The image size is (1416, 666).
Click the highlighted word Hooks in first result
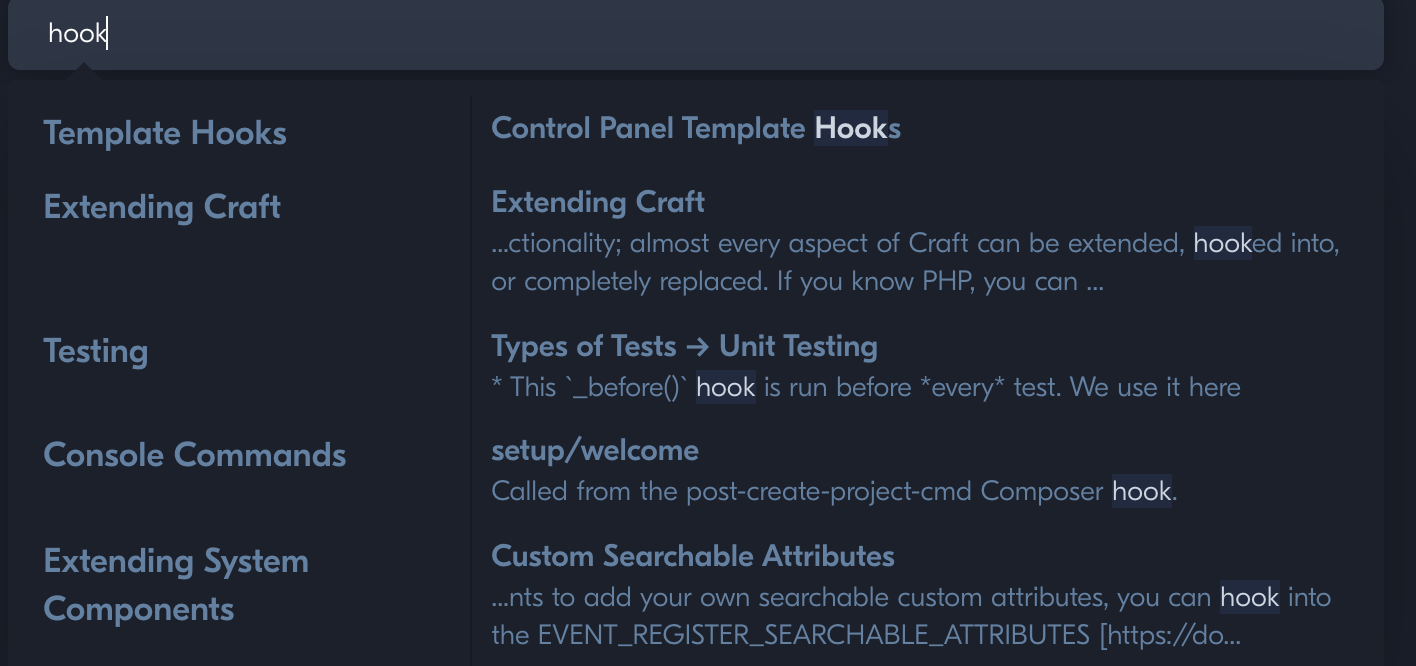pos(851,128)
